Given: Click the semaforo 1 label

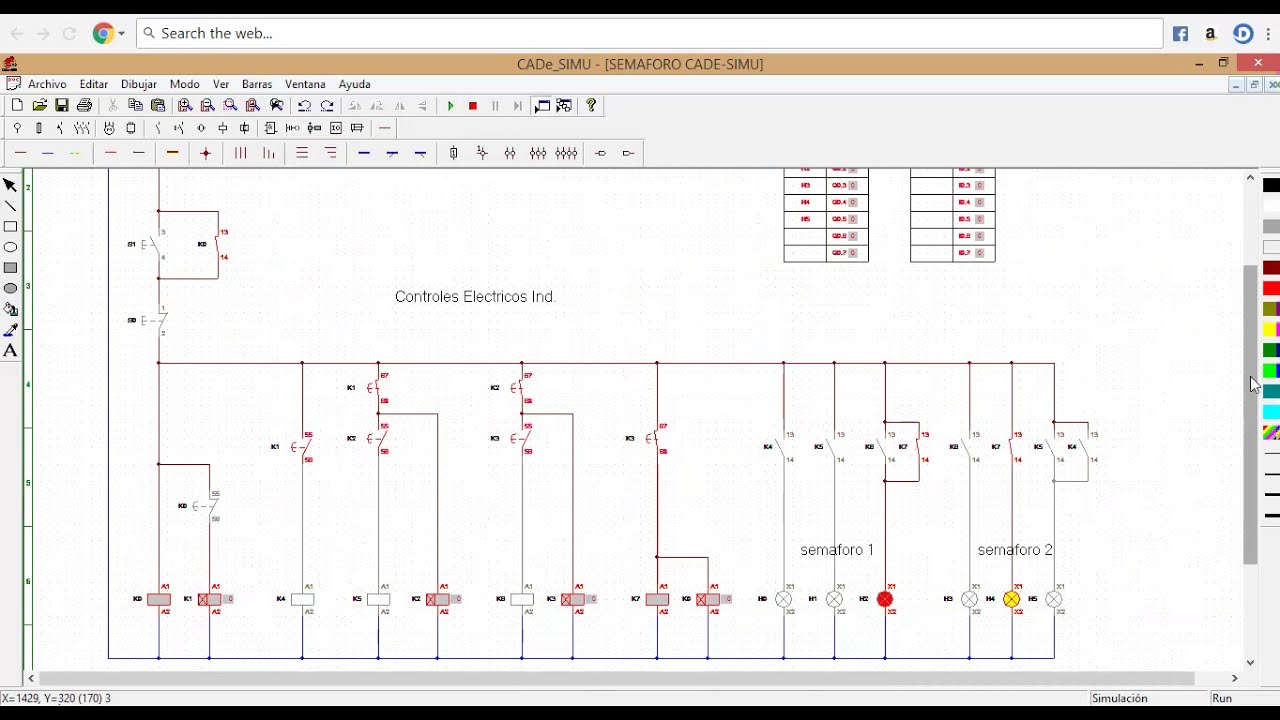Looking at the screenshot, I should [837, 550].
